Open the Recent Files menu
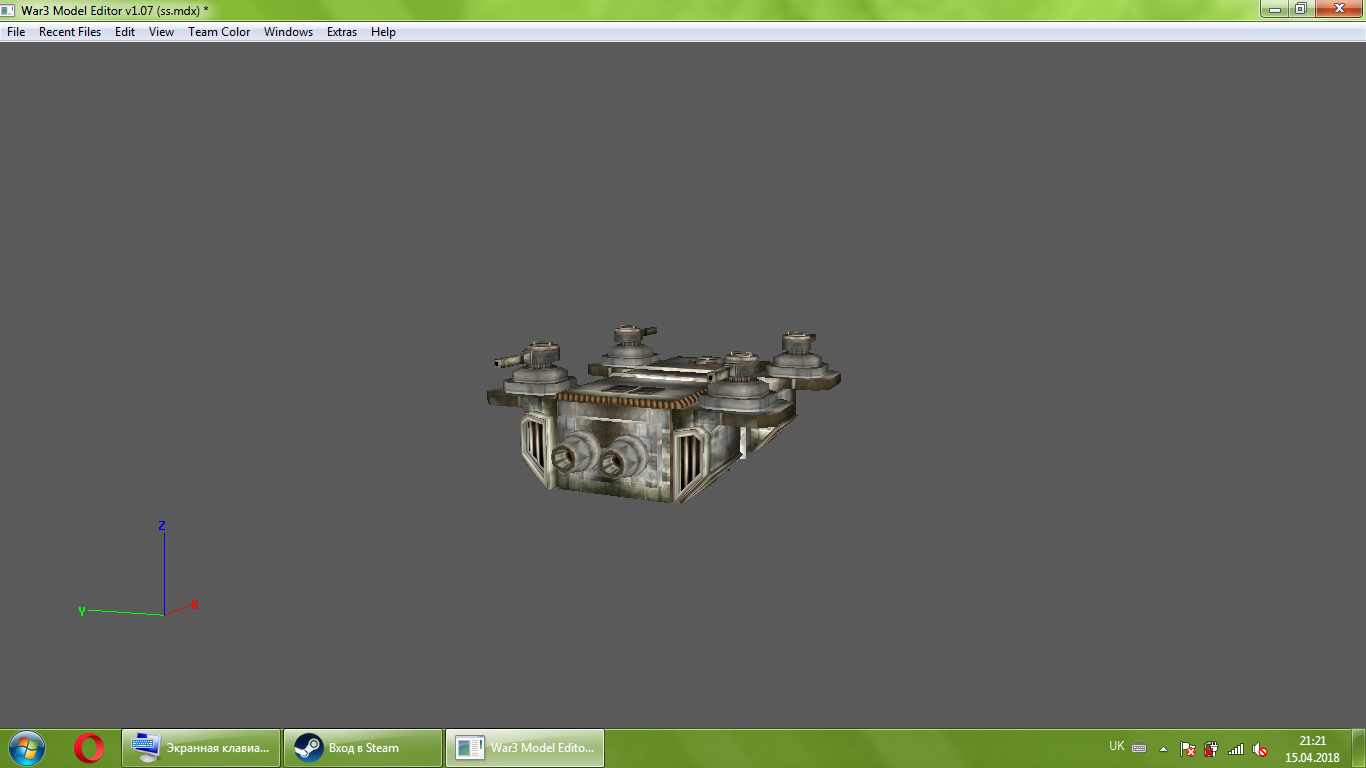 click(70, 32)
